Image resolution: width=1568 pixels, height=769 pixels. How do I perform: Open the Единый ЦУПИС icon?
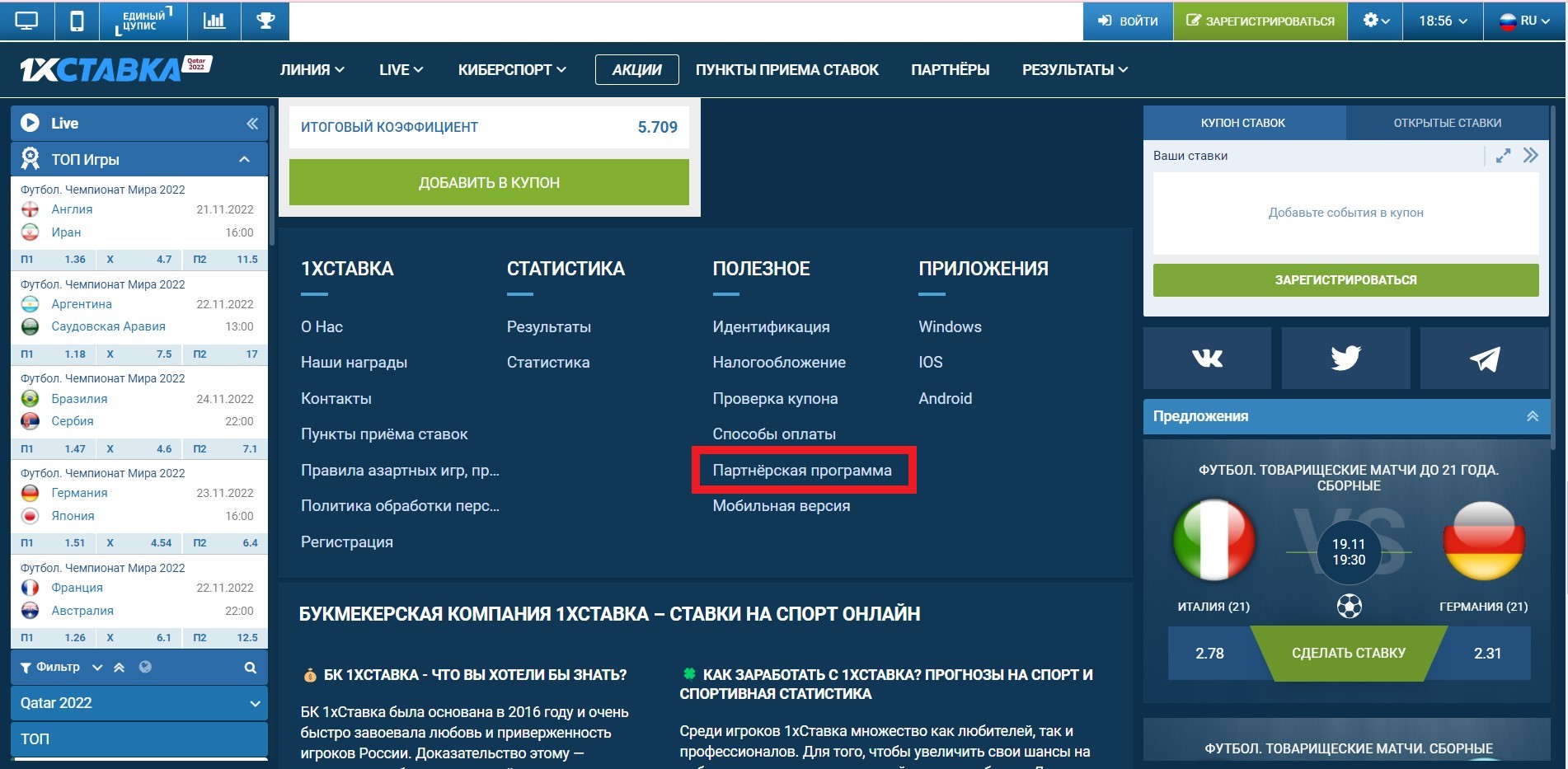pyautogui.click(x=143, y=21)
